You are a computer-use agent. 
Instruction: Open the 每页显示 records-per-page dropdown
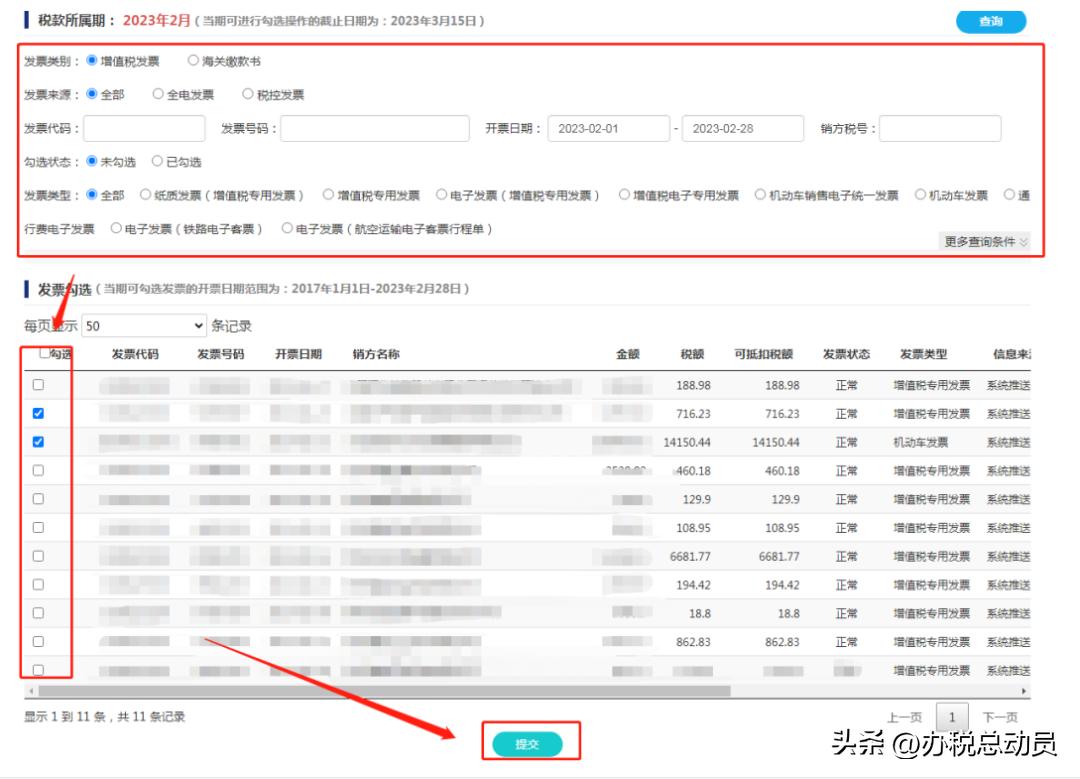coord(145,325)
